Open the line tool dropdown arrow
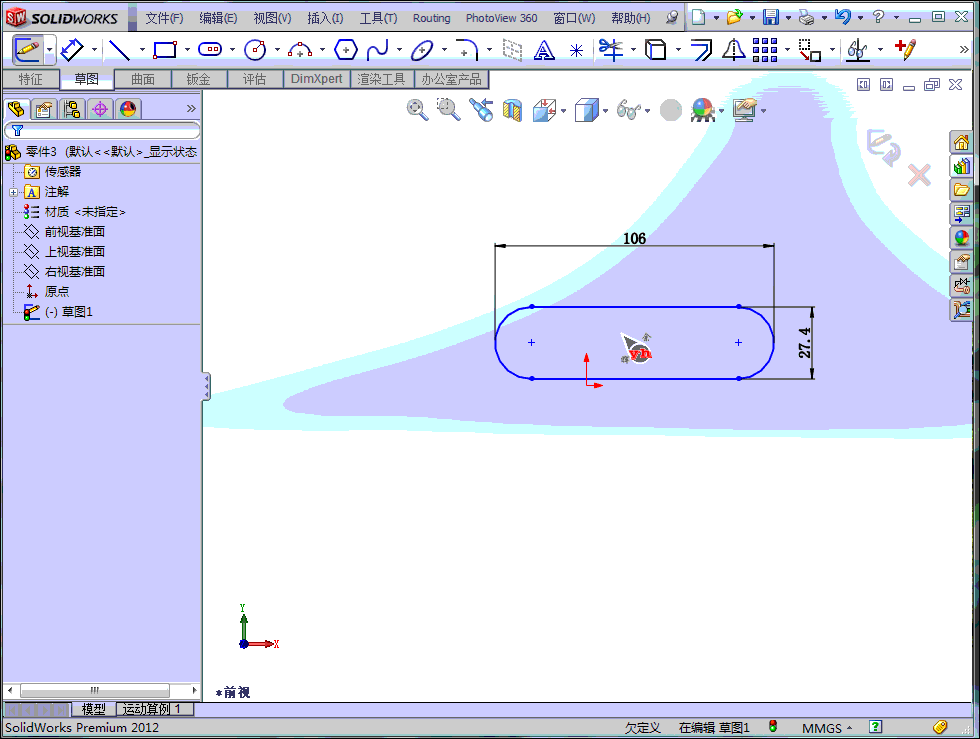Screen dimensions: 980x739 coord(142,50)
